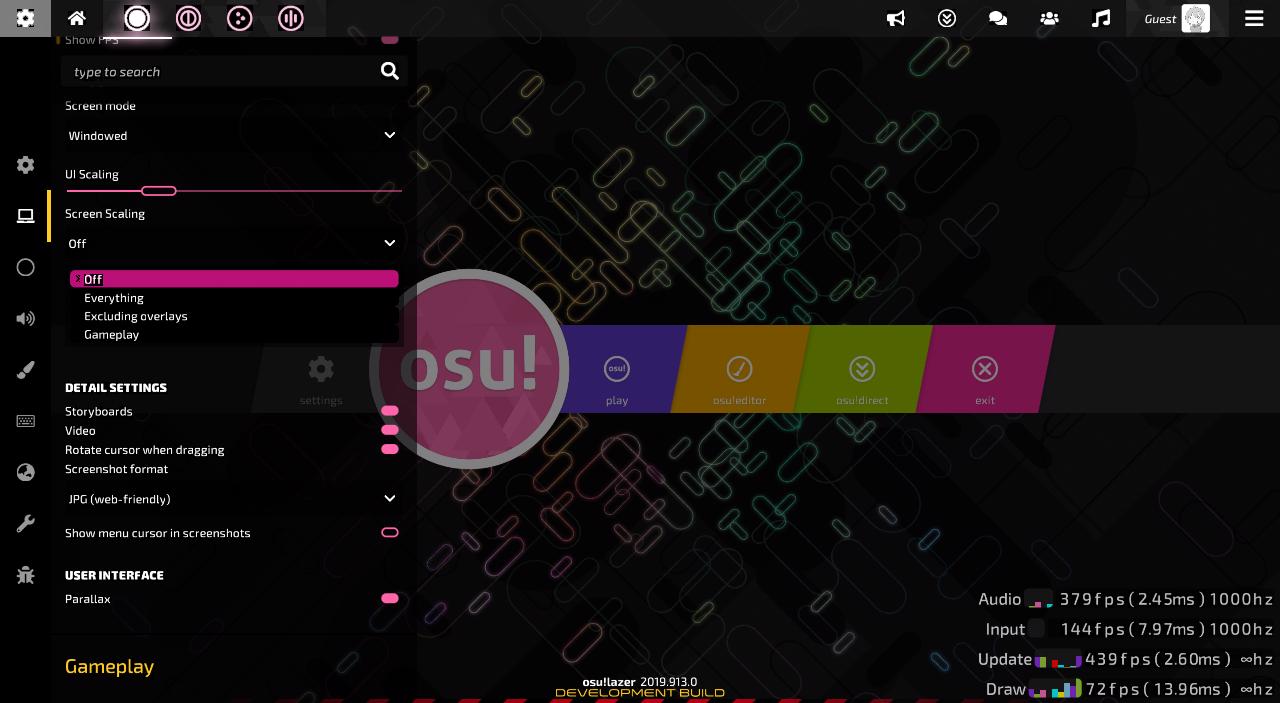Adjust the UI Scaling slider handle

coord(159,190)
